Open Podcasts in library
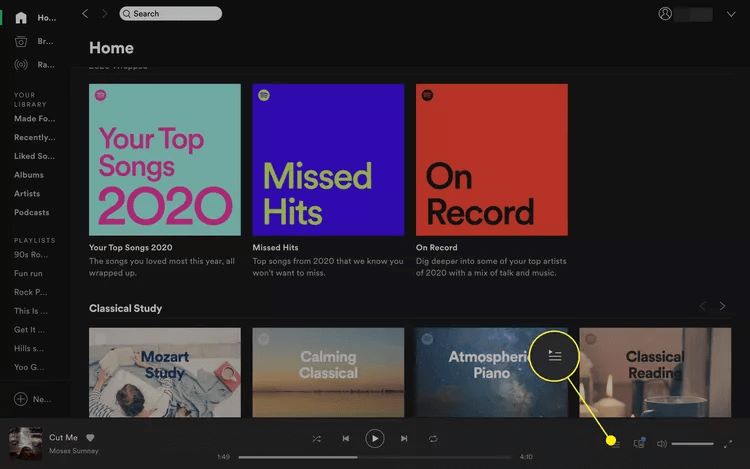 32,212
